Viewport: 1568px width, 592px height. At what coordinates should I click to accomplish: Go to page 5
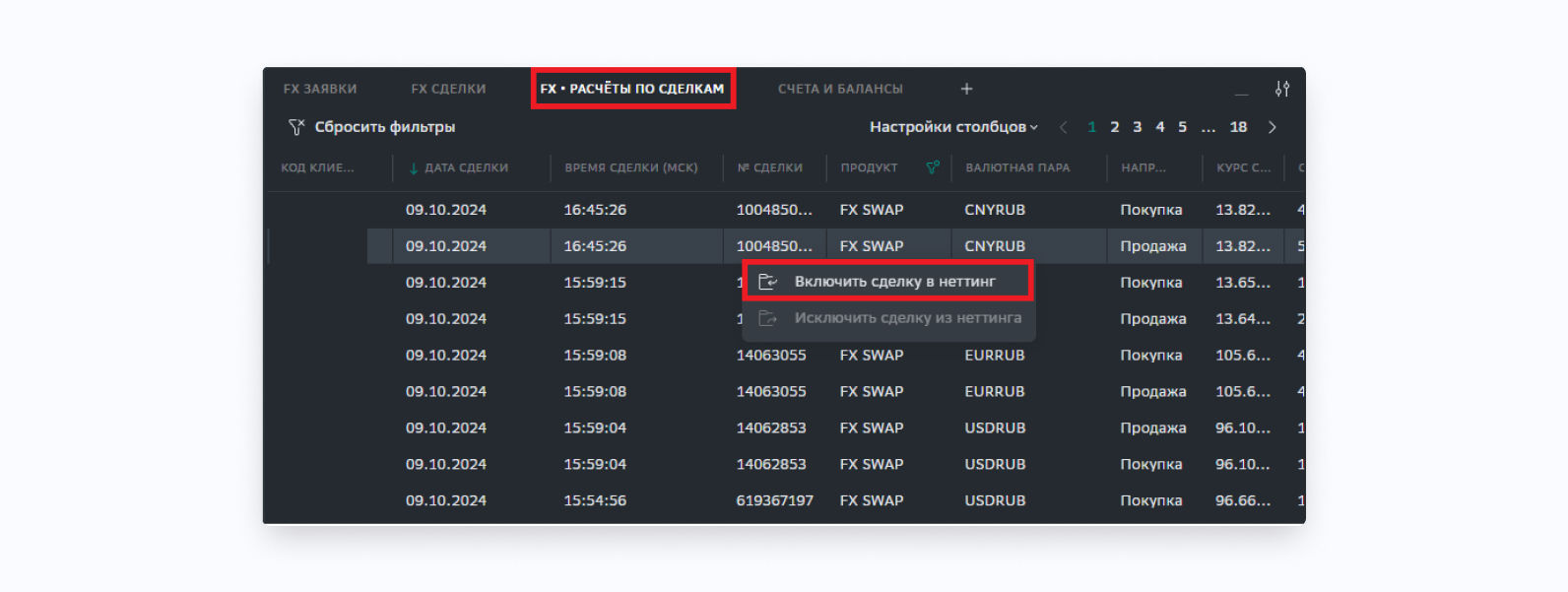coord(1183,127)
